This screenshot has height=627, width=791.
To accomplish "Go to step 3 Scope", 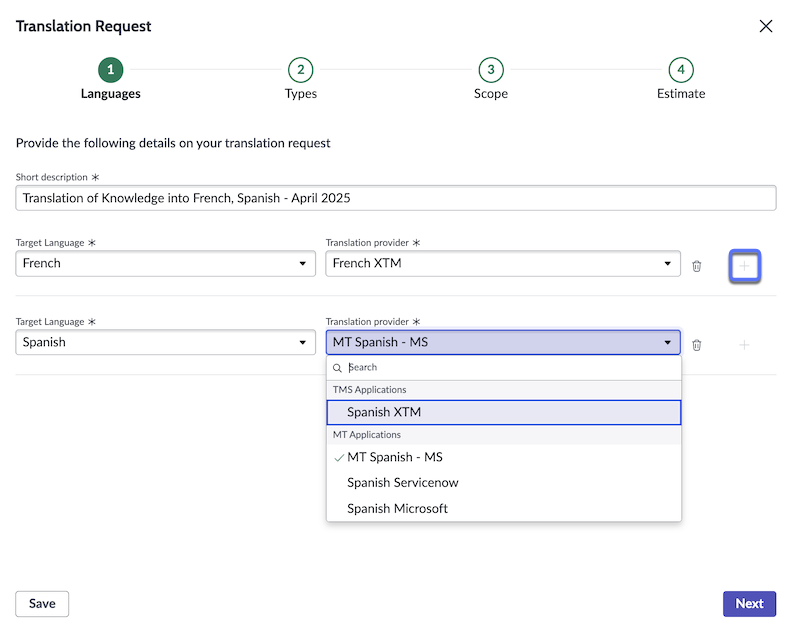I will coord(491,70).
